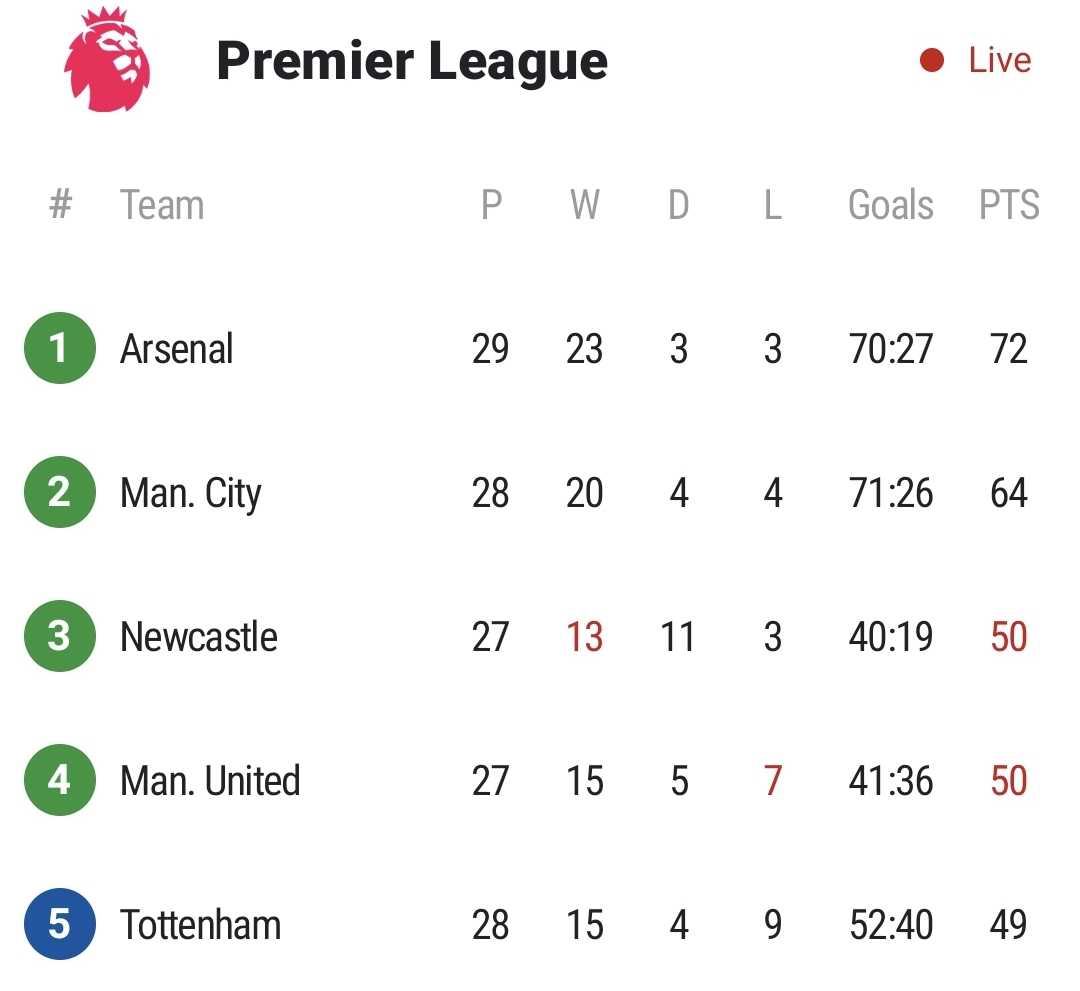Sort by the Goals column header

pos(891,205)
